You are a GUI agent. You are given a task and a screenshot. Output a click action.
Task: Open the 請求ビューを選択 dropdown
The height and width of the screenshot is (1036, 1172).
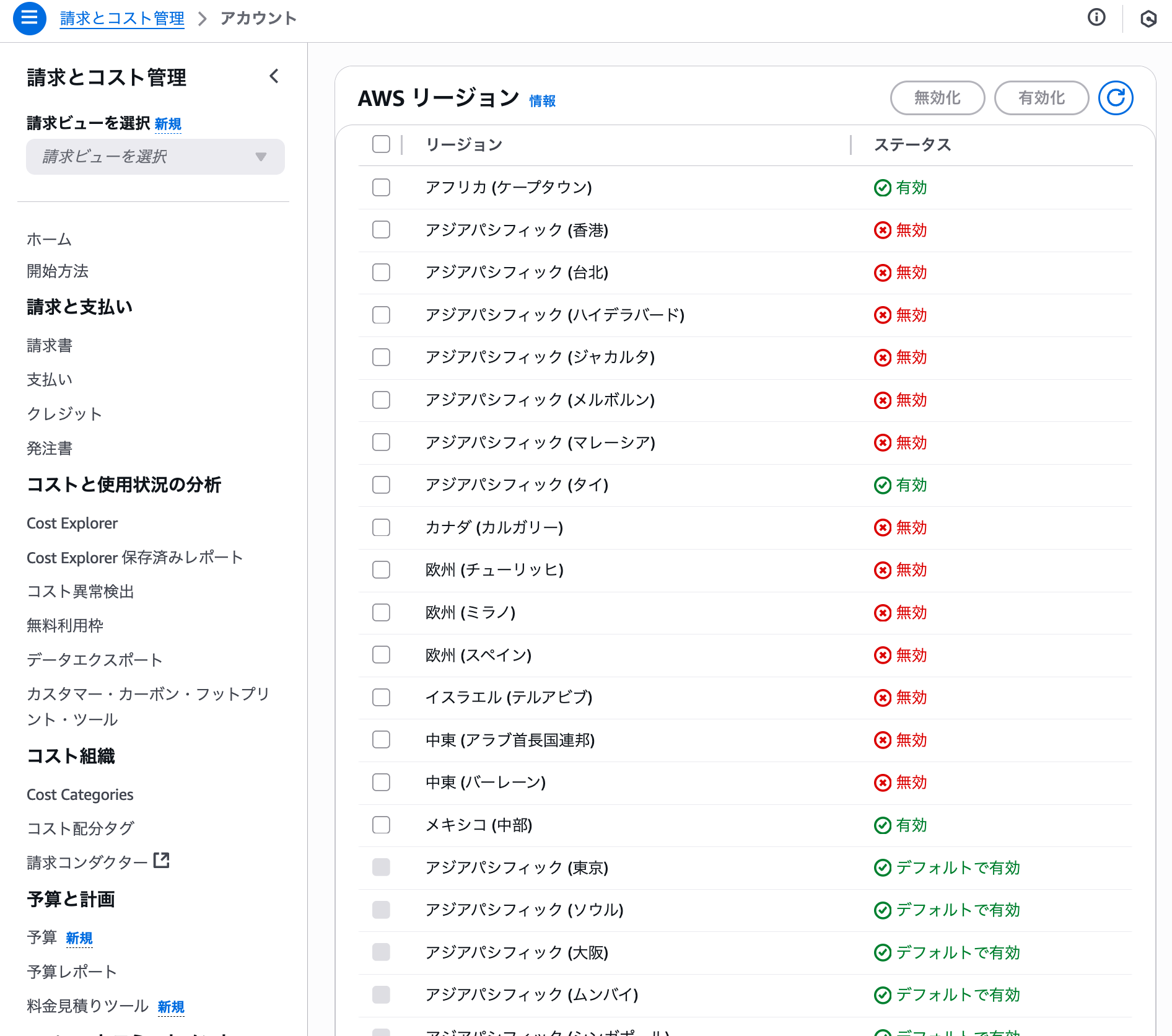pyautogui.click(x=155, y=157)
